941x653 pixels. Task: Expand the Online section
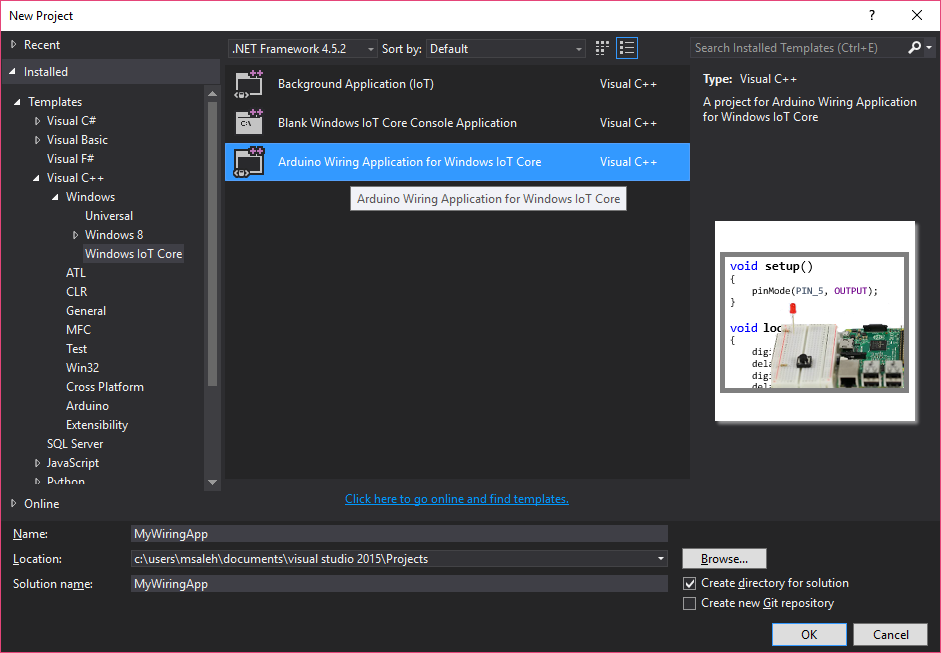(14, 504)
